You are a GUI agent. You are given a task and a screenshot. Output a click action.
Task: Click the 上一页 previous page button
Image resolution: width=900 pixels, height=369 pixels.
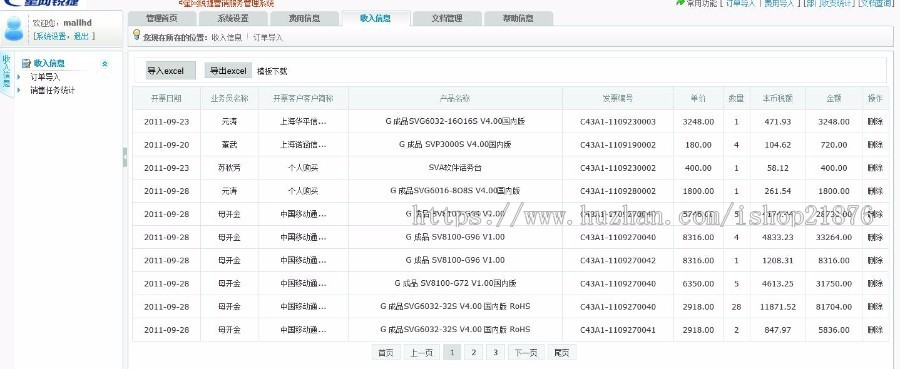[x=421, y=352]
